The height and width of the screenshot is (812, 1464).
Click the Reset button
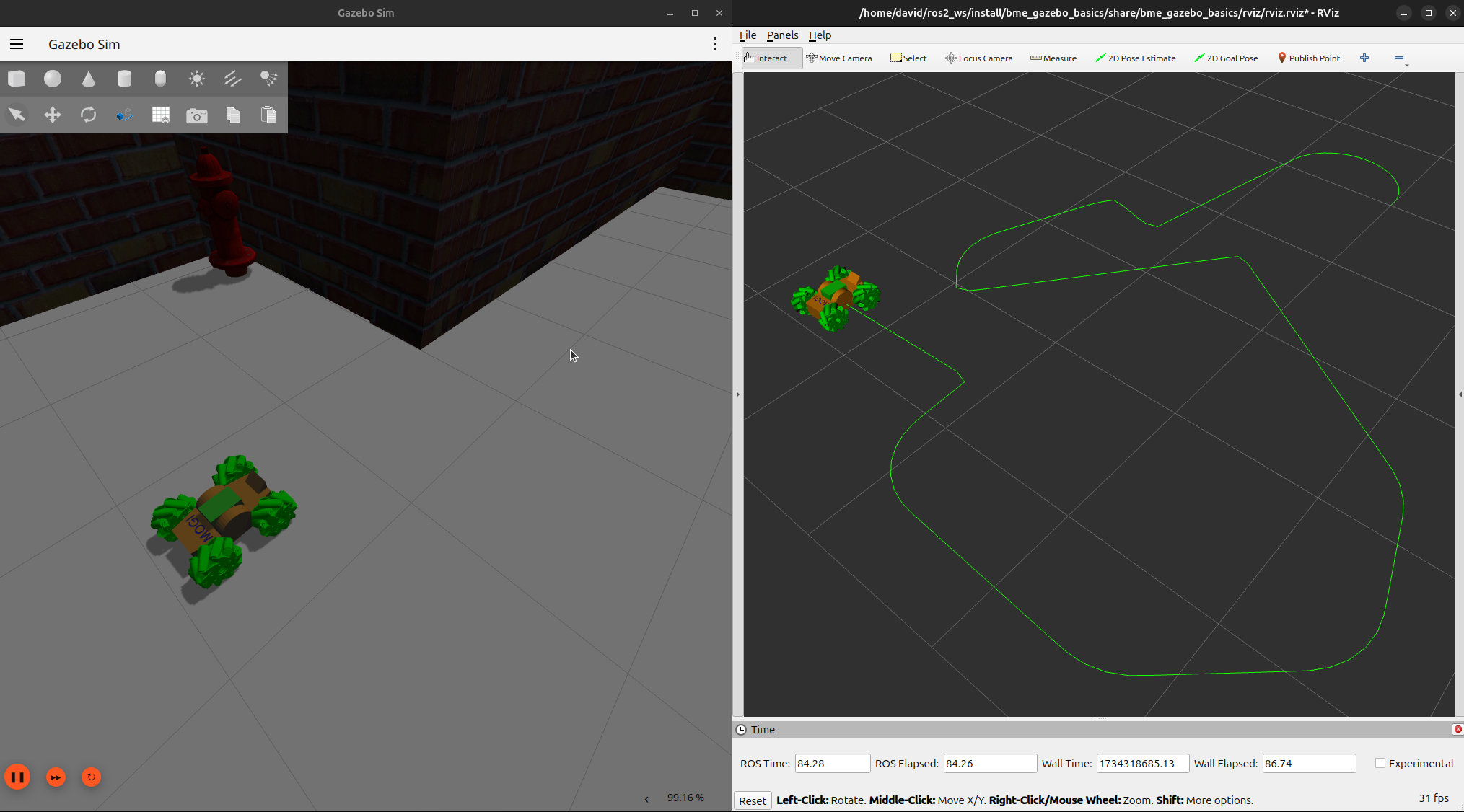(753, 800)
